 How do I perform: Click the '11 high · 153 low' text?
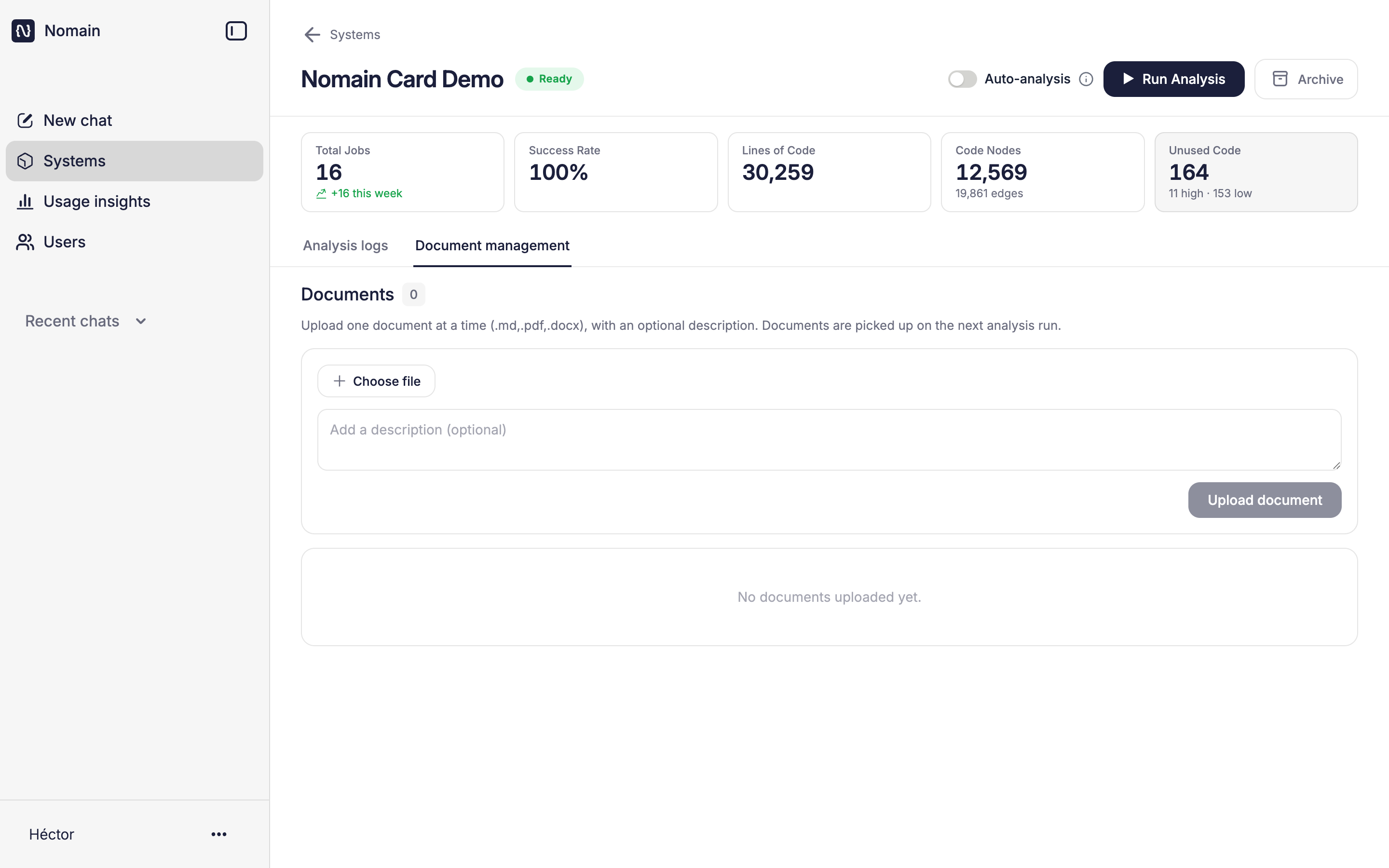pos(1210,193)
